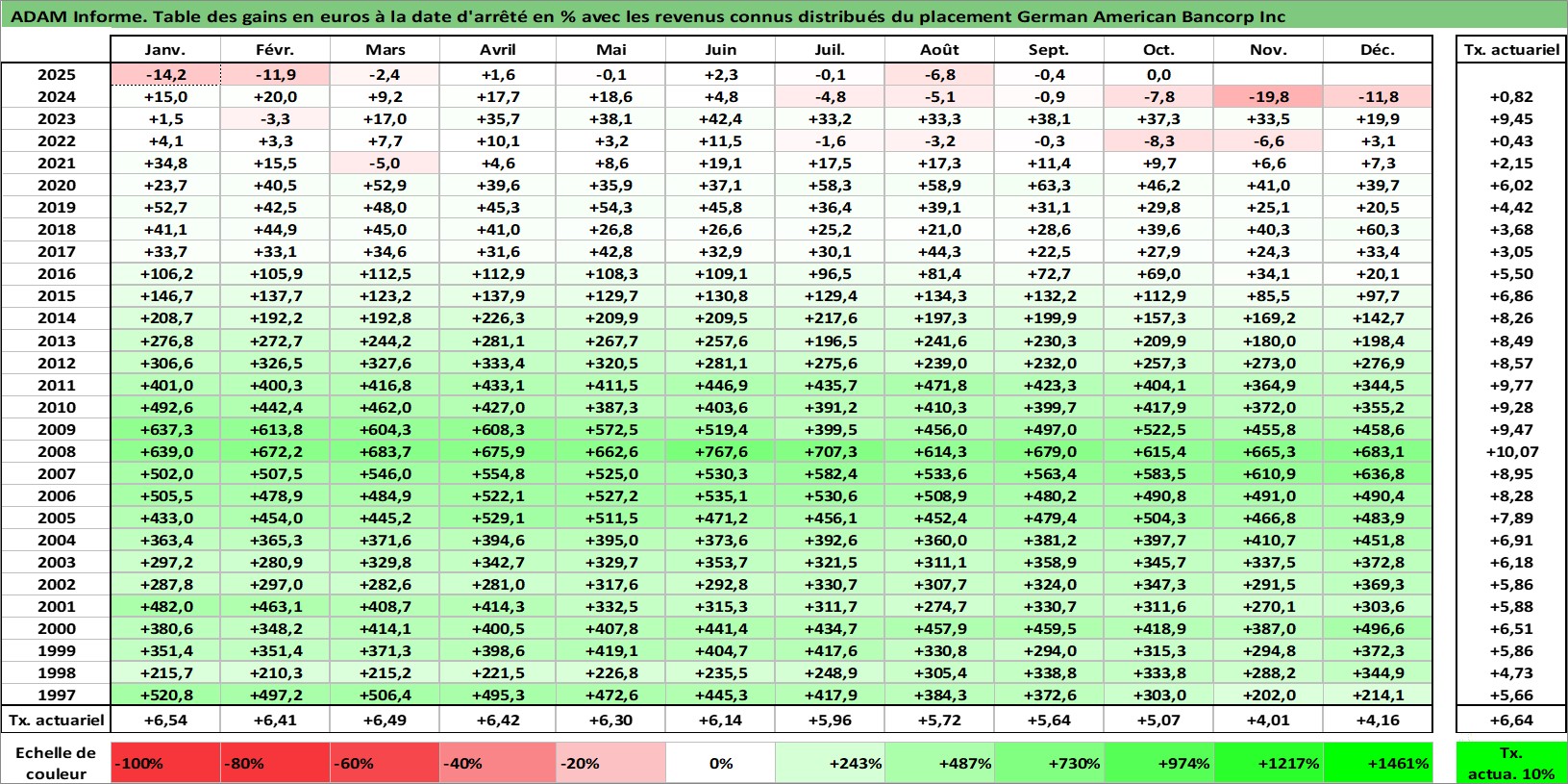Click the +527,2 cell in May 2006
Image resolution: width=1568 pixels, height=784 pixels.
coord(610,495)
